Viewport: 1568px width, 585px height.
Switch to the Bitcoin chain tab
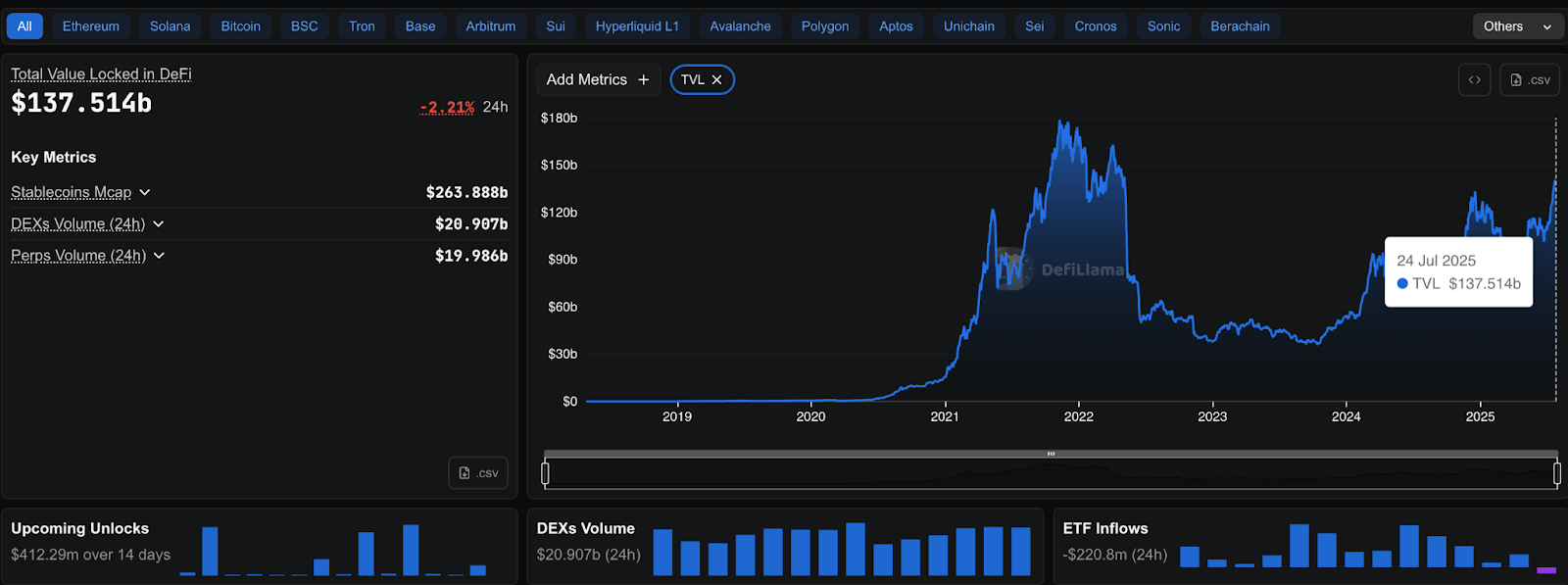[x=241, y=26]
